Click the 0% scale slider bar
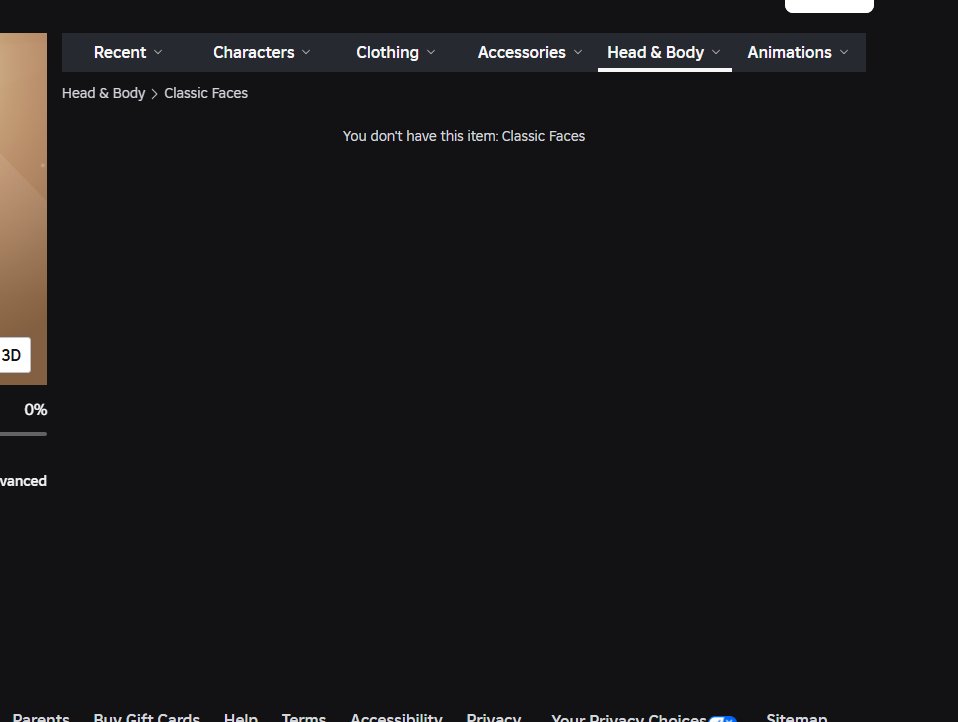The width and height of the screenshot is (958, 722). tap(23, 434)
